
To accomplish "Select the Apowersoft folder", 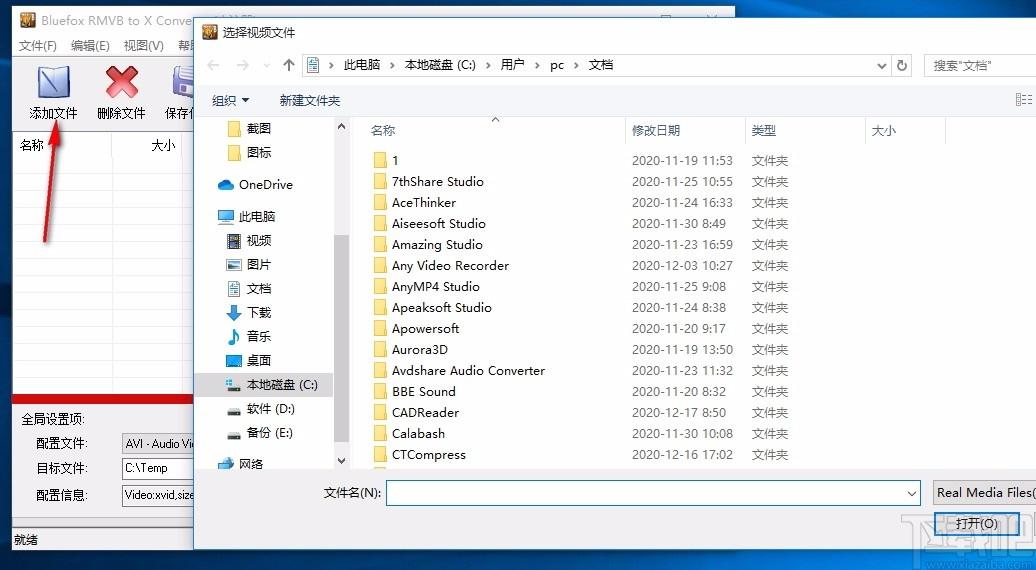I will coord(416,329).
